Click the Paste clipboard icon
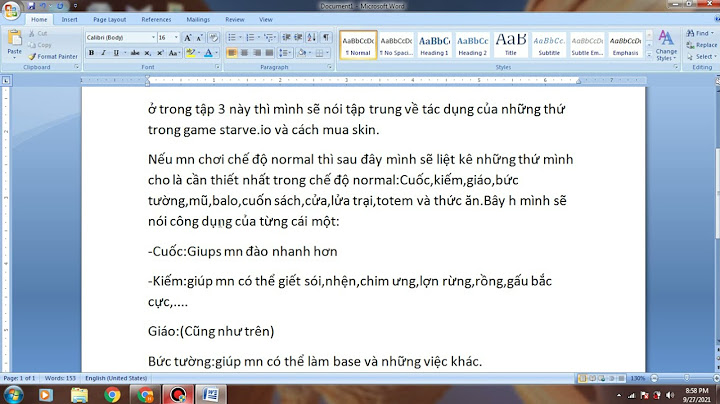 [15, 38]
